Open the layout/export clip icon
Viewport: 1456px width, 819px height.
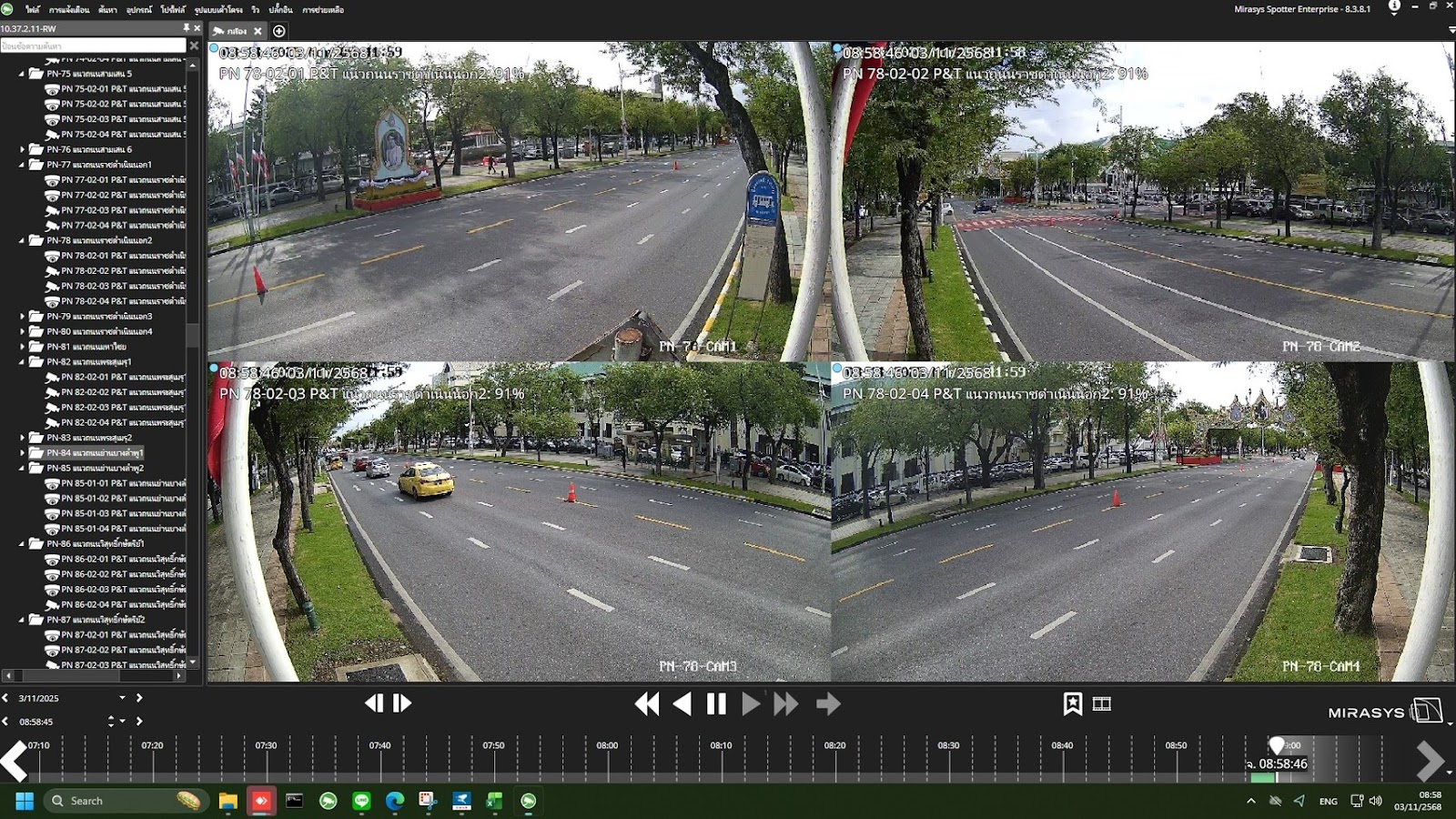tap(1102, 703)
